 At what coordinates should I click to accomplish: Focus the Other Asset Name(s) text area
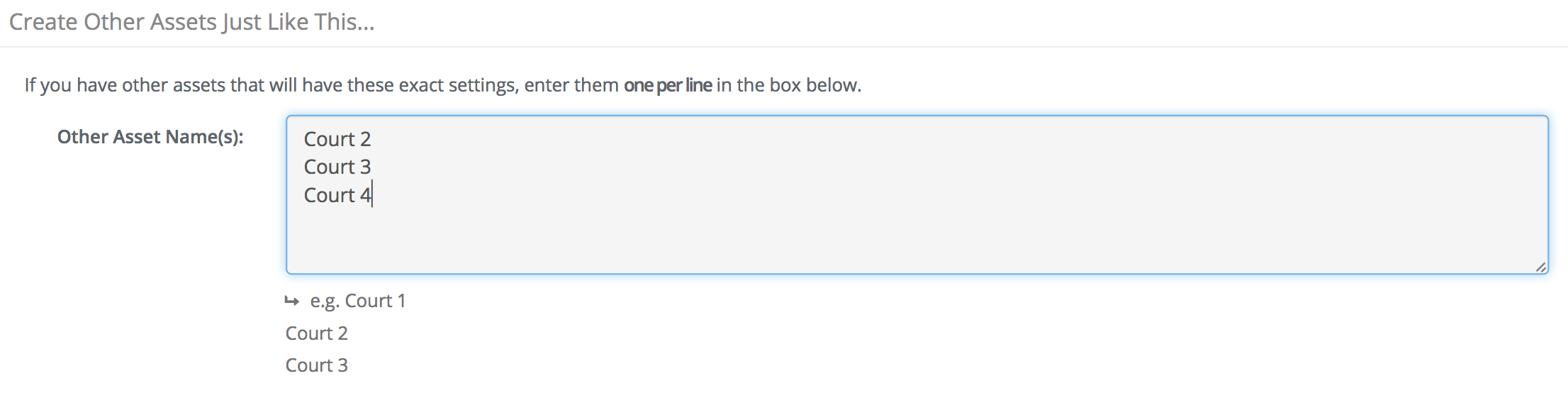917,194
